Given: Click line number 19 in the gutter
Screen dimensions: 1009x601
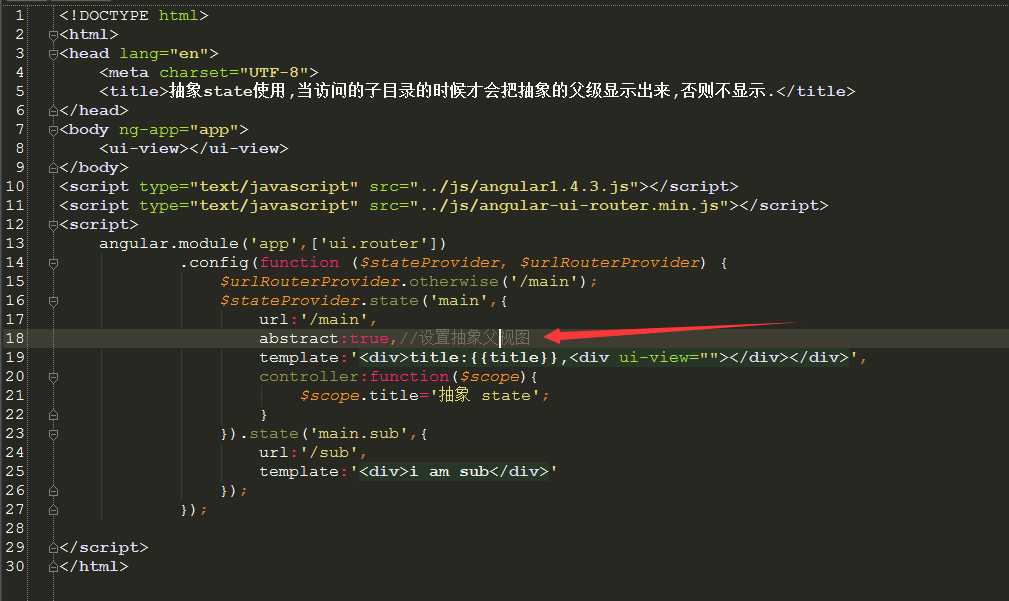Looking at the screenshot, I should point(15,357).
